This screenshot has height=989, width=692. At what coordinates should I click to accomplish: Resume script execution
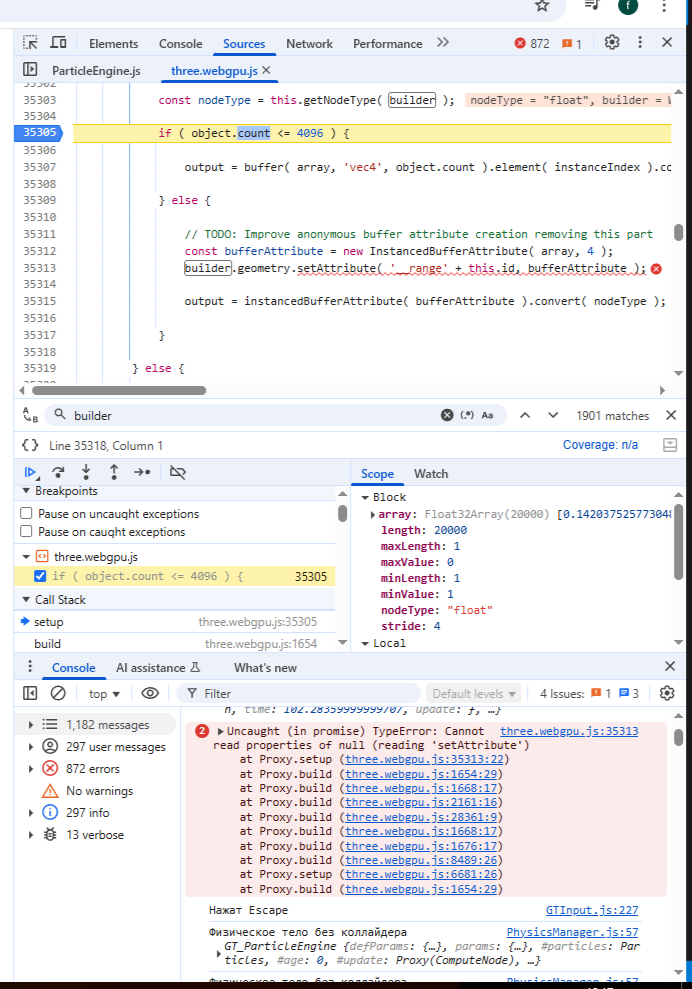point(30,472)
